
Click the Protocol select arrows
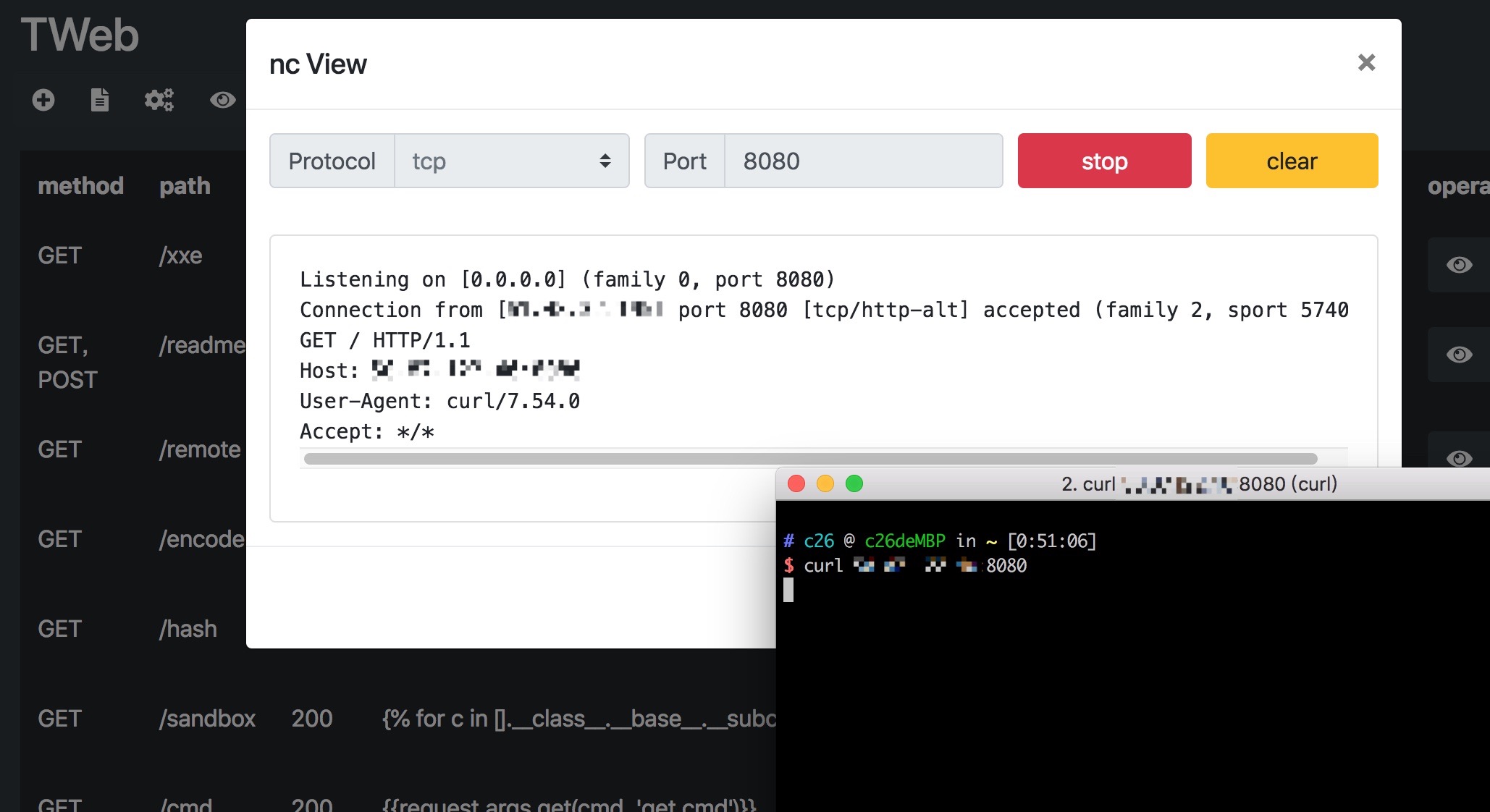[x=605, y=161]
